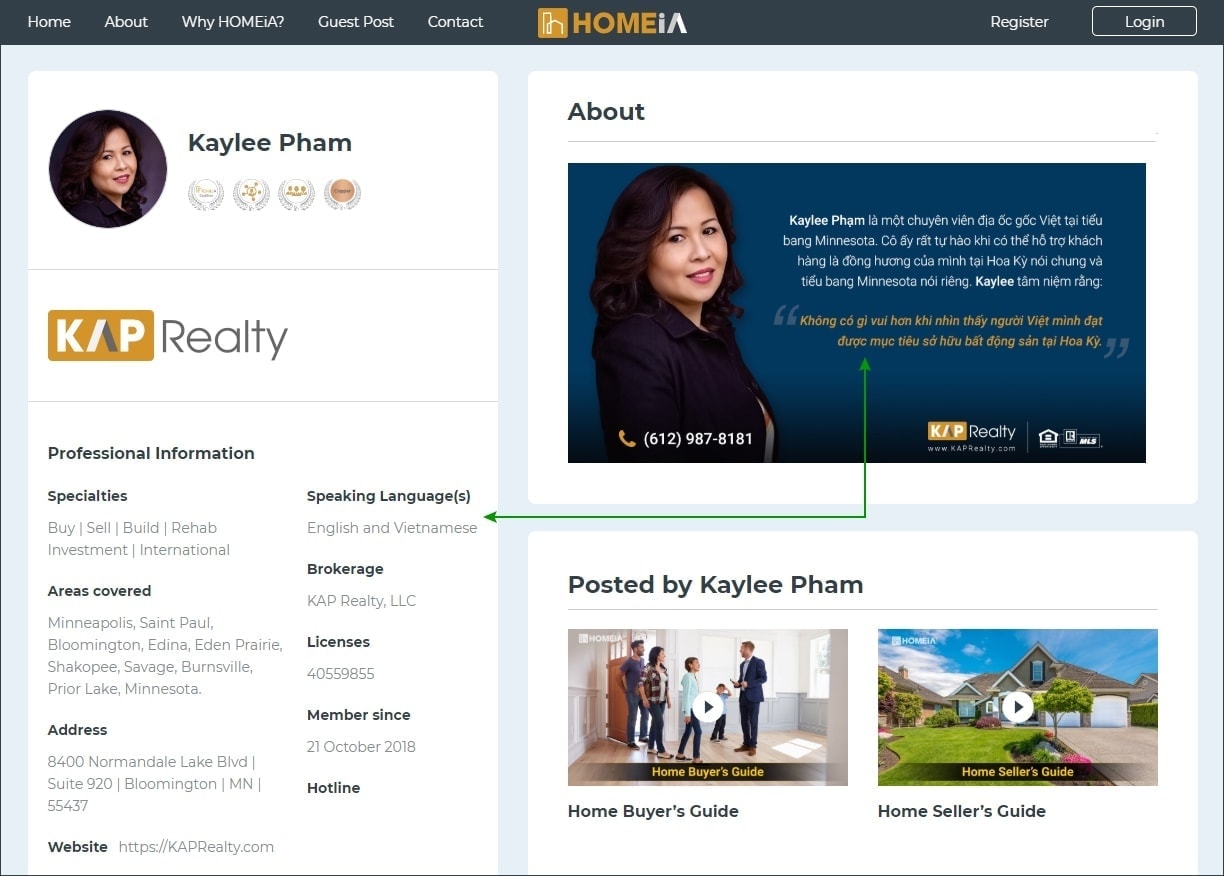Play the Home Buyer's Guide video
The image size is (1224, 876).
pos(707,707)
